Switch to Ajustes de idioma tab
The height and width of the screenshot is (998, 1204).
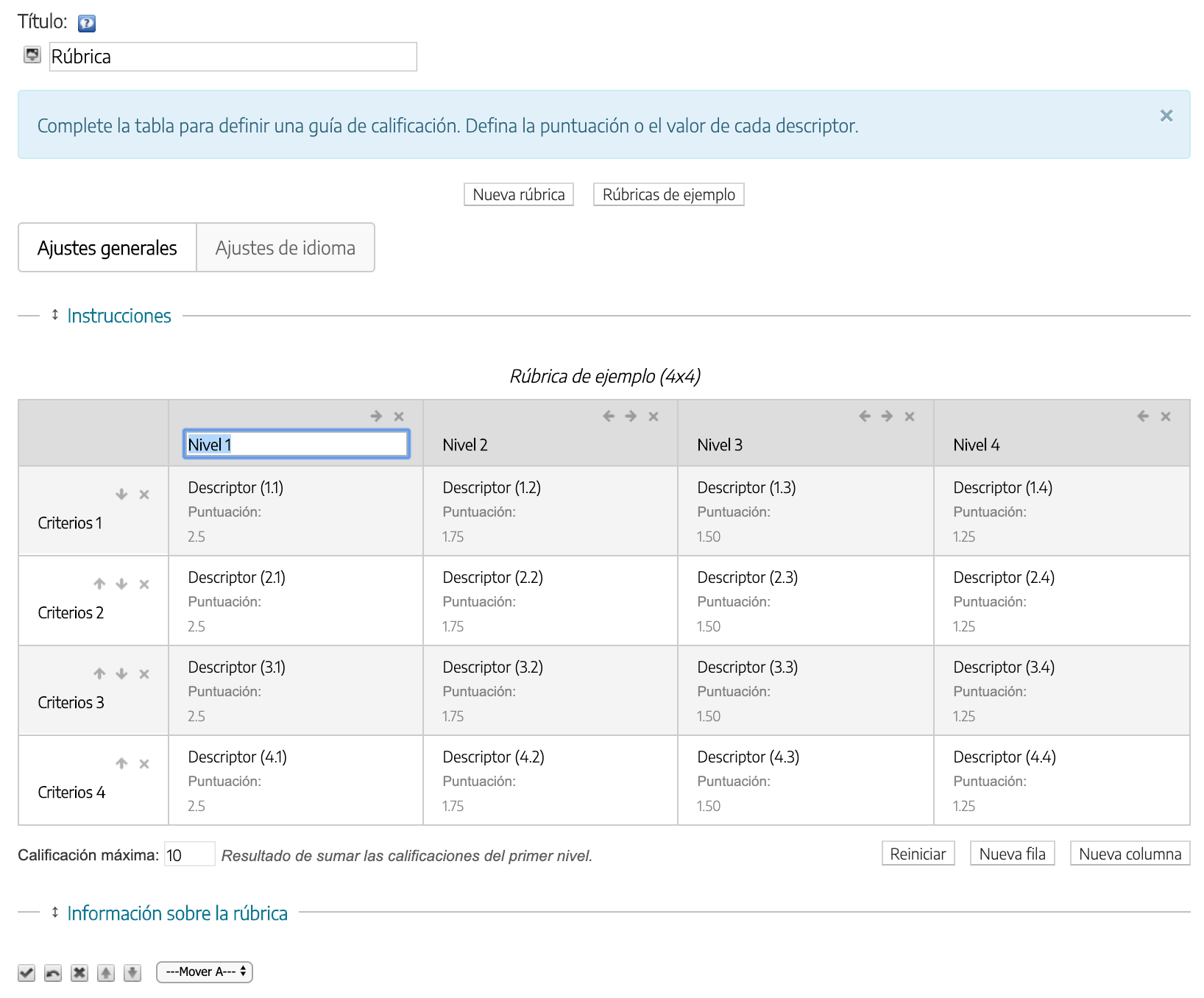click(x=285, y=248)
